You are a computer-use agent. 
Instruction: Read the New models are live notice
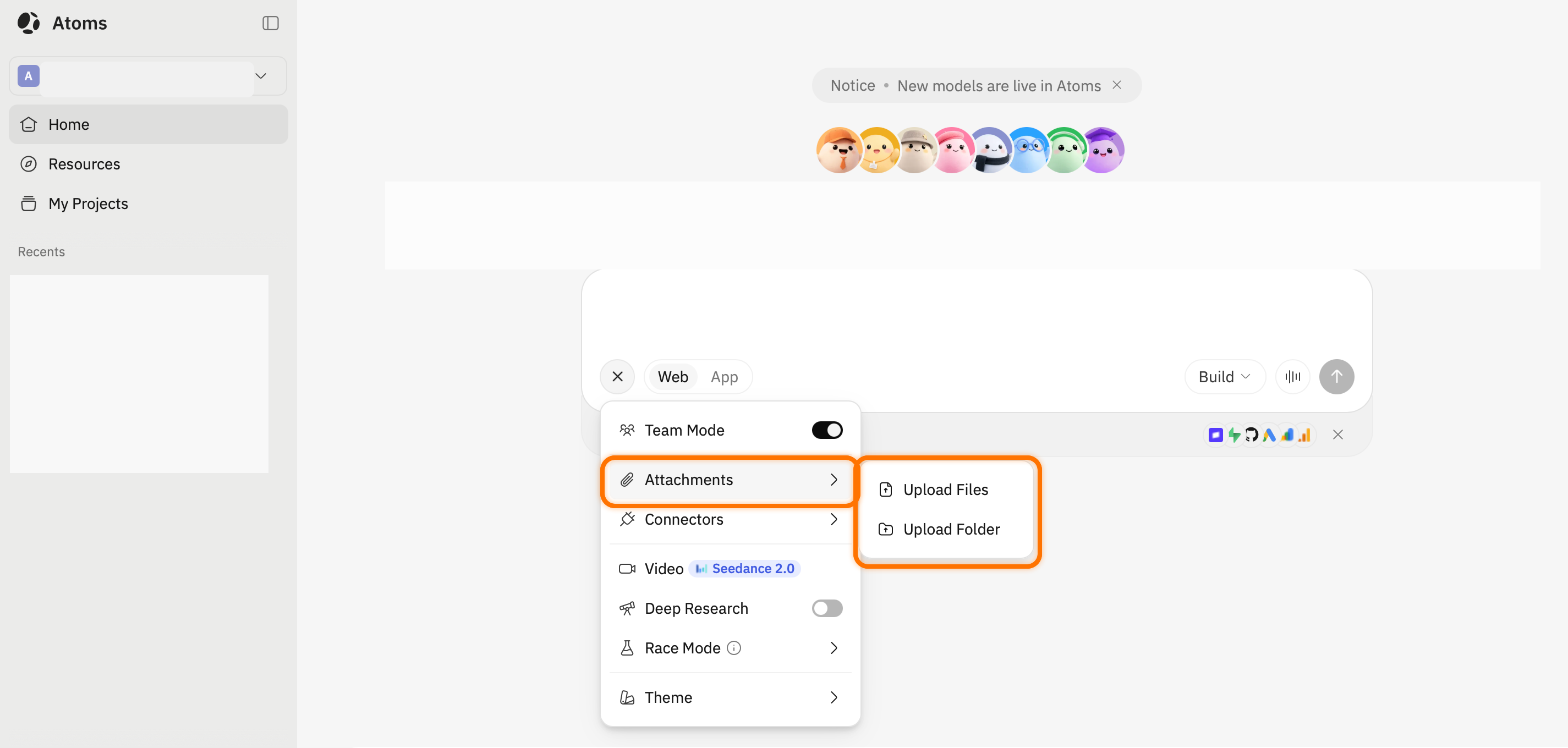pos(999,86)
